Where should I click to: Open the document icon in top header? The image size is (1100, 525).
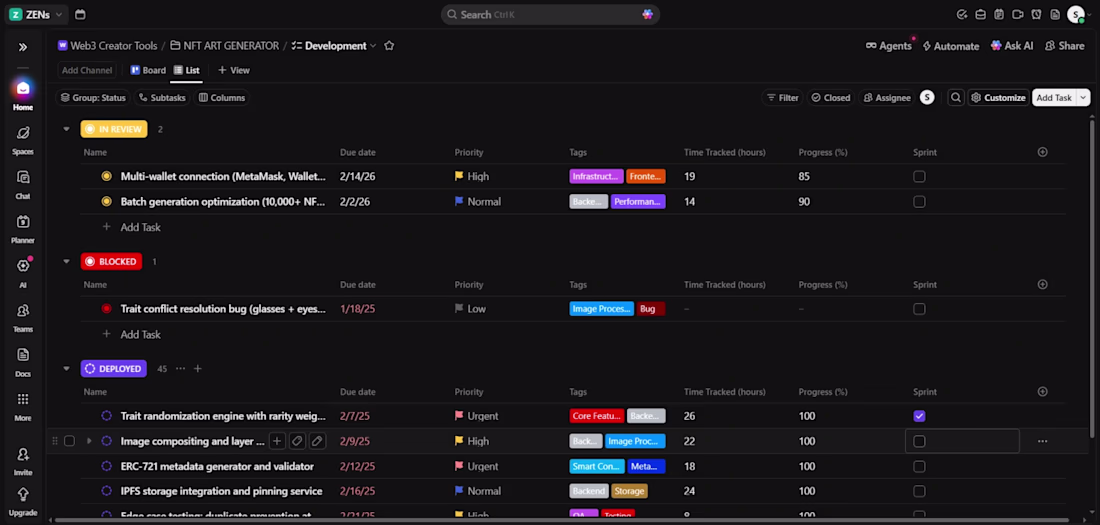1054,14
